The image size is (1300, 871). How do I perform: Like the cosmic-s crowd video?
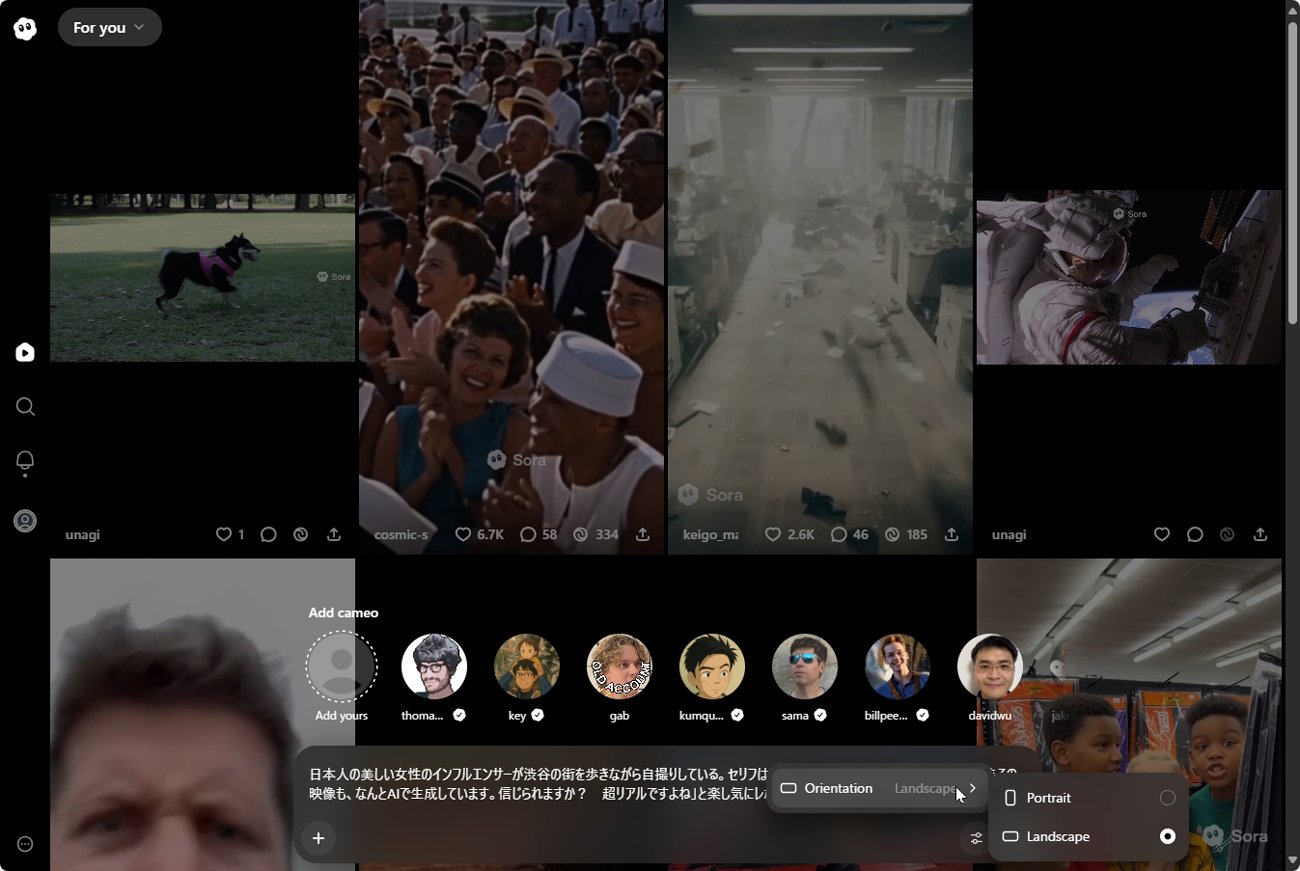(x=463, y=535)
